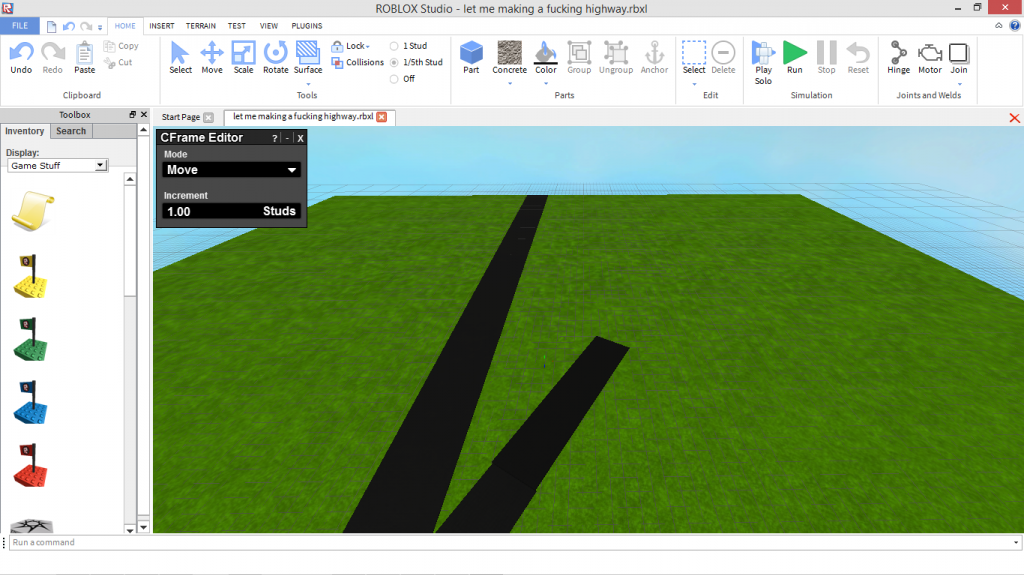
Task: Click the Edit Select dashed box
Action: coord(694,58)
